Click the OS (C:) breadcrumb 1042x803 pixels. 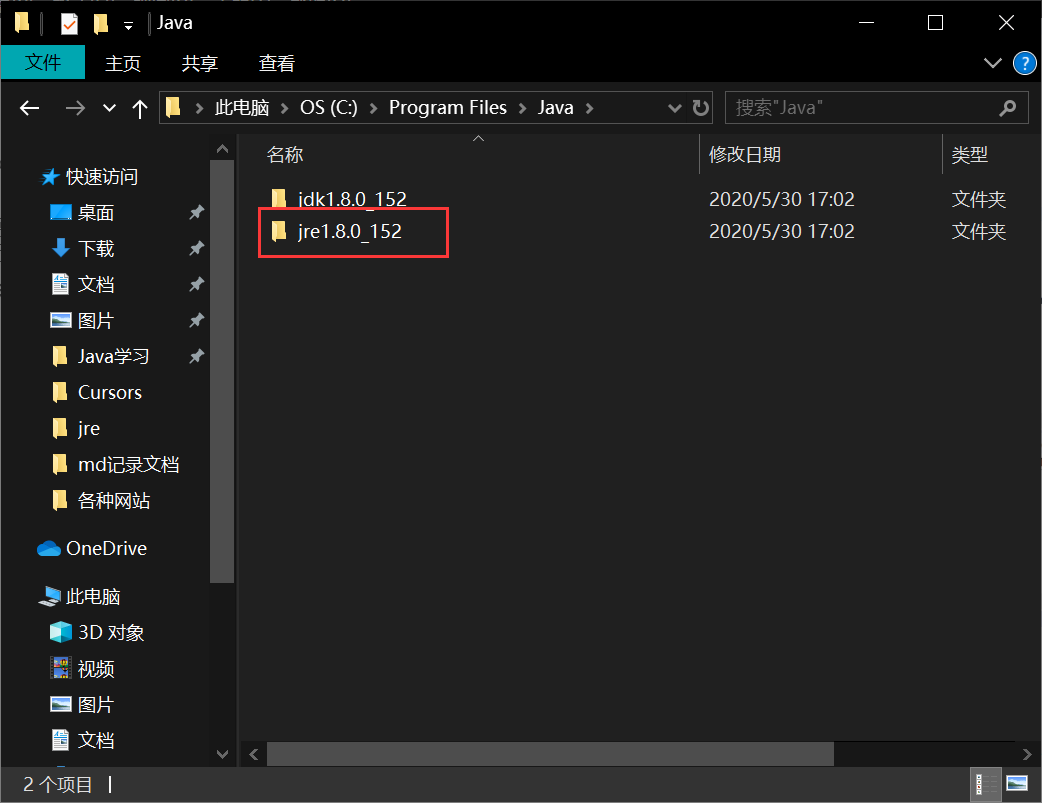coord(329,108)
